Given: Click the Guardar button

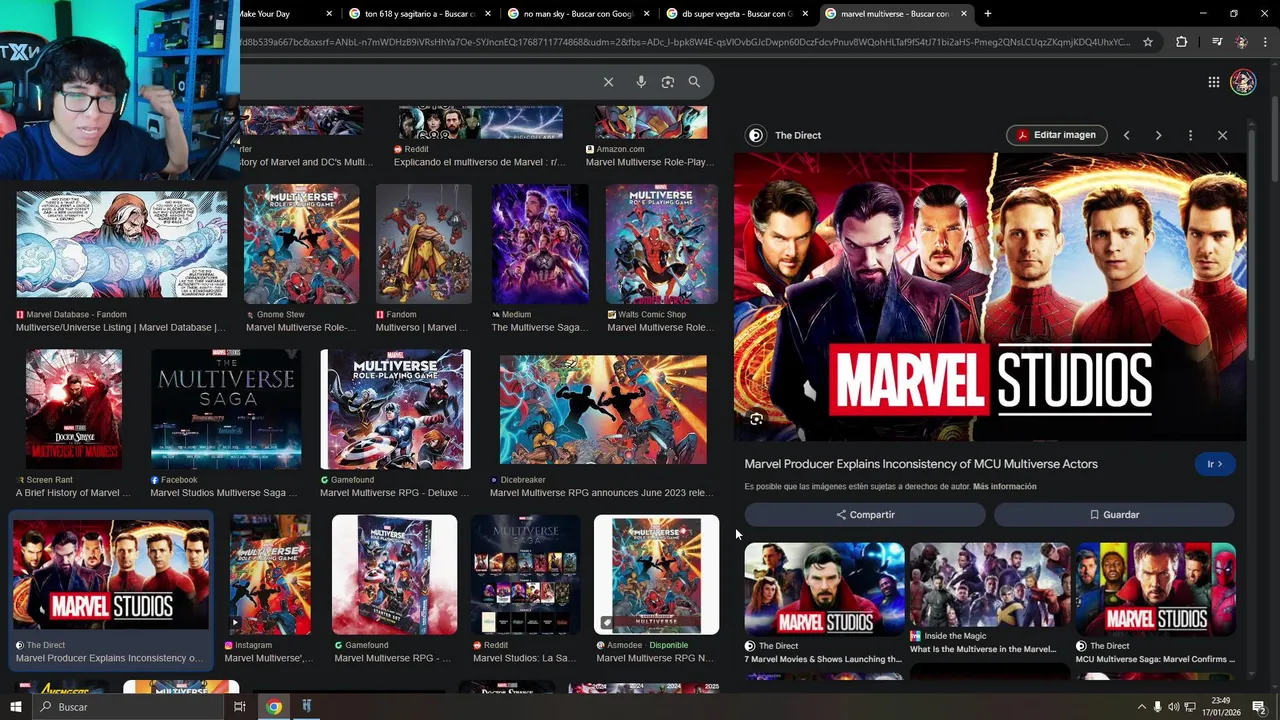Looking at the screenshot, I should coord(1114,514).
